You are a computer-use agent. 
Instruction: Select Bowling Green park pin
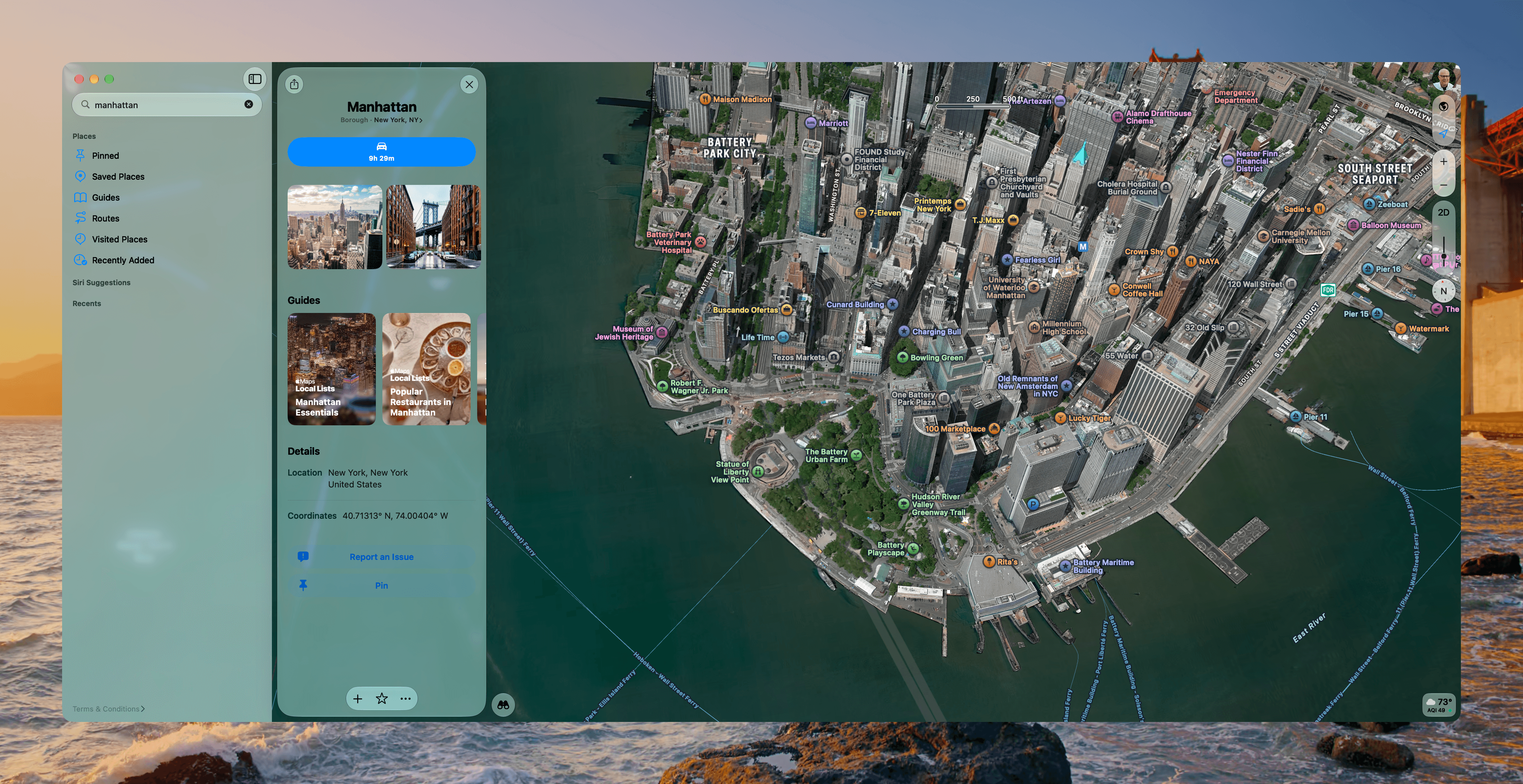point(902,357)
